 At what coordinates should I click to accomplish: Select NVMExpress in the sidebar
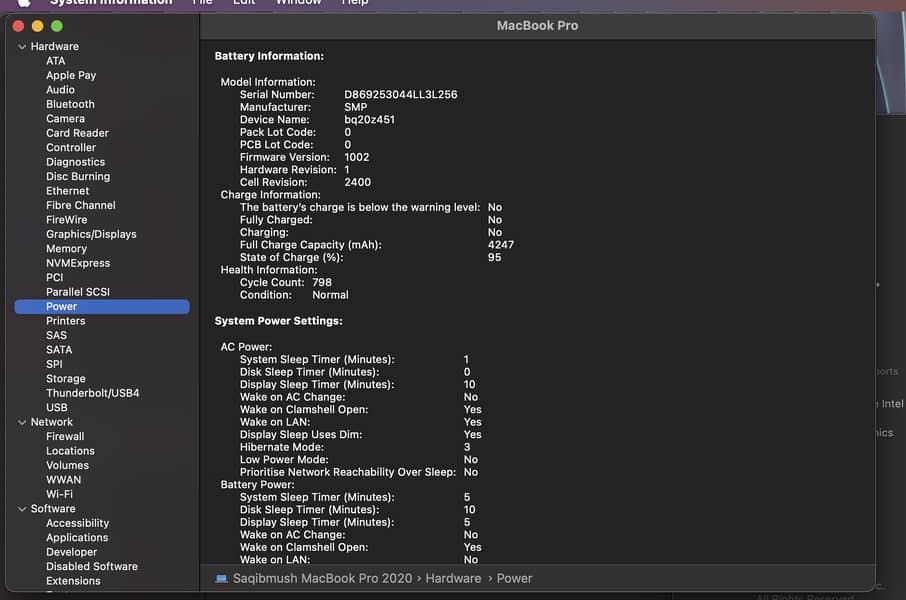coord(78,263)
